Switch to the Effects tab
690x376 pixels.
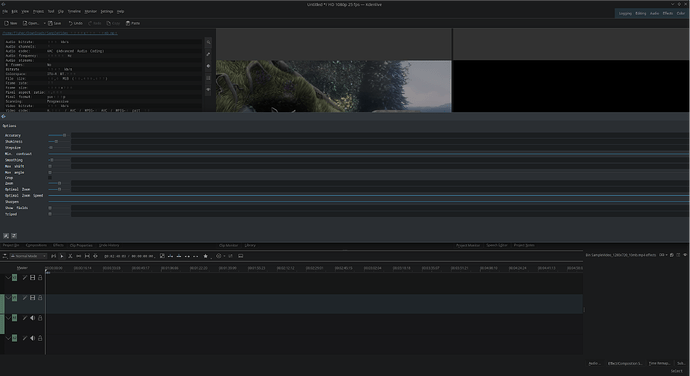pyautogui.click(x=58, y=245)
